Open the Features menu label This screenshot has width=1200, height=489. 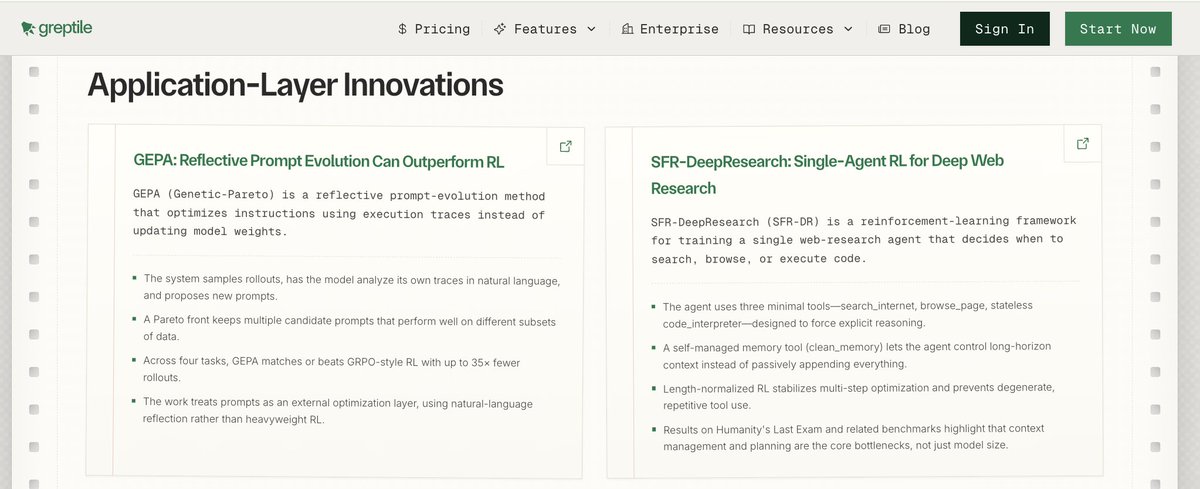(545, 29)
